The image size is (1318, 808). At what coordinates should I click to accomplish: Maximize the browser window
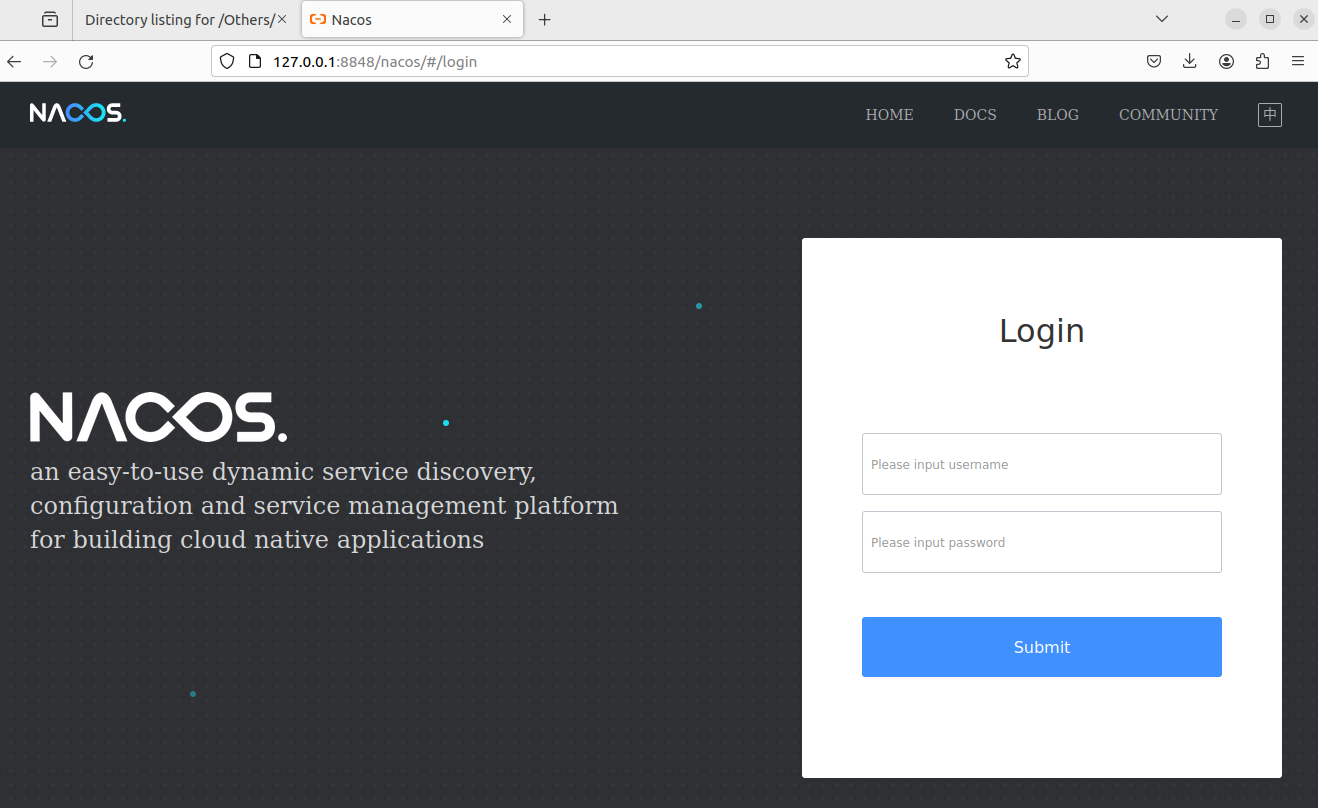(1270, 19)
